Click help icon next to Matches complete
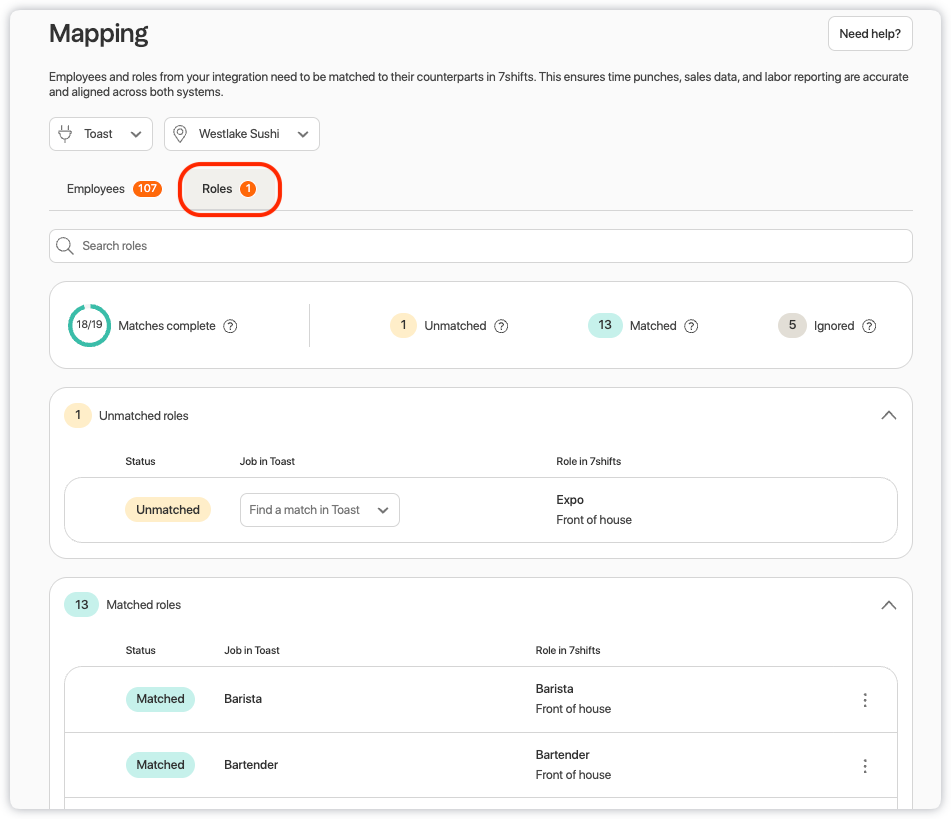The image size is (951, 819). pos(230,326)
